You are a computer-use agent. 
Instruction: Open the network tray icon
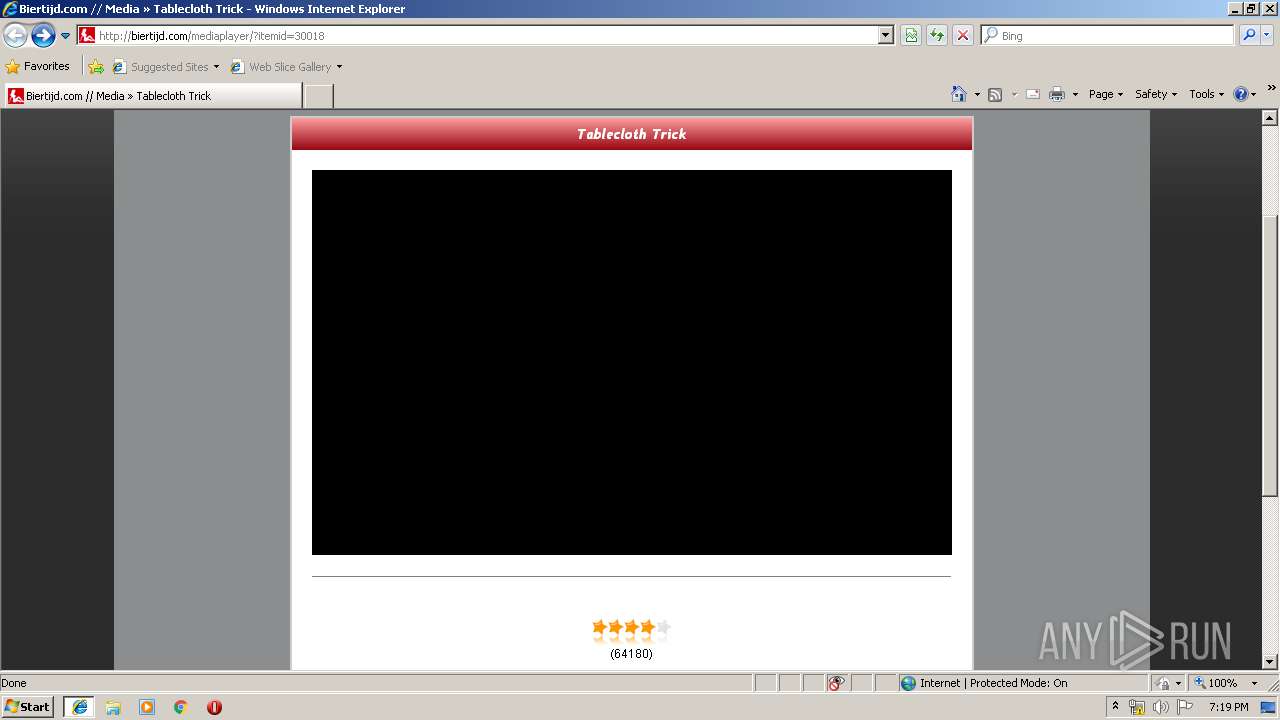coord(1137,707)
